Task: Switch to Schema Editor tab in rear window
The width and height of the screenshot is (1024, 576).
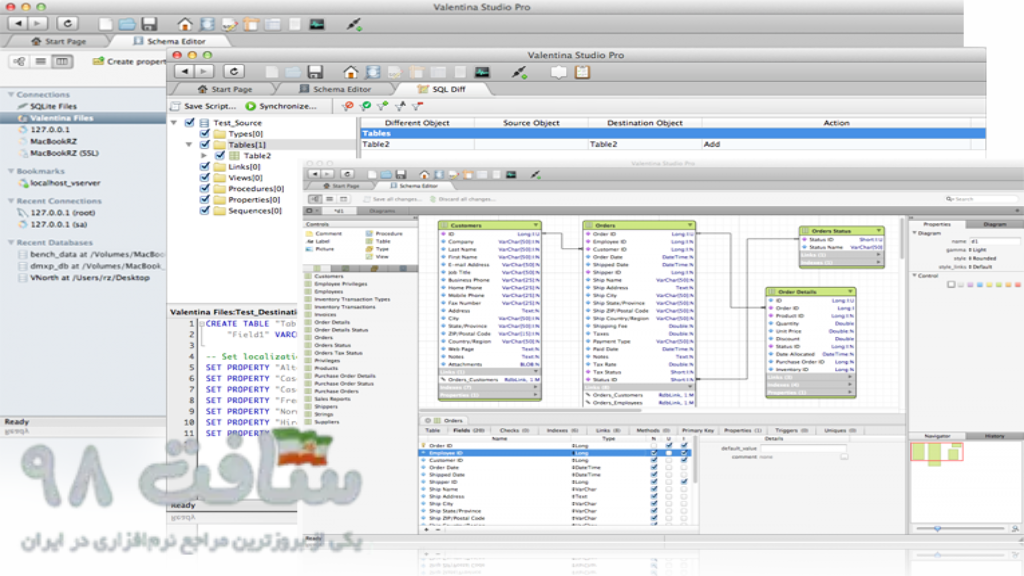Action: (x=169, y=41)
